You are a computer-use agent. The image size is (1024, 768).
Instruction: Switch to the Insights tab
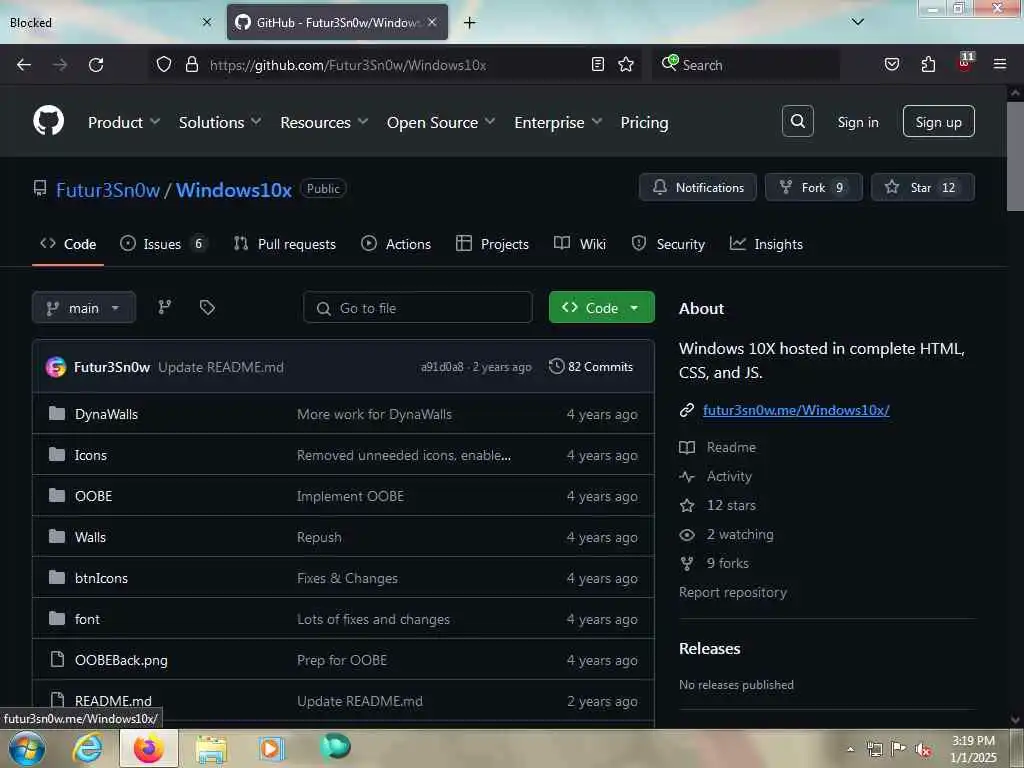click(x=766, y=244)
